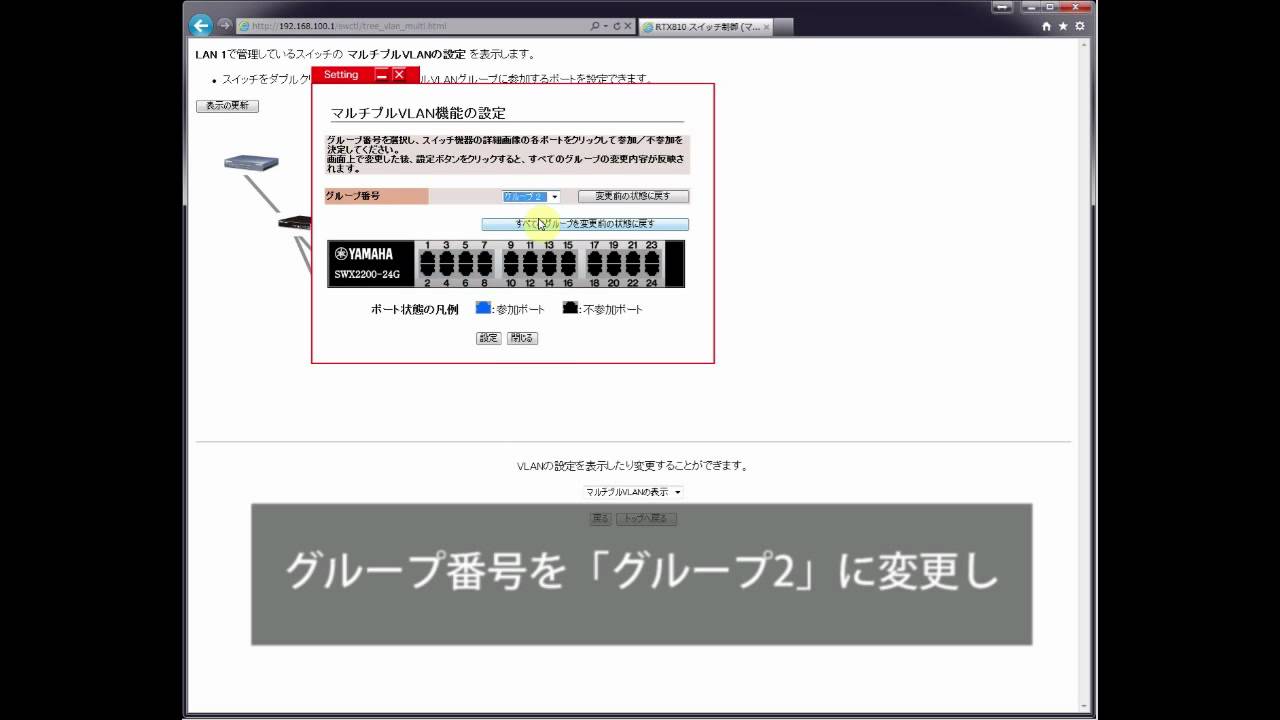Click the 閉じる button in the dialog
The height and width of the screenshot is (720, 1280).
point(522,338)
